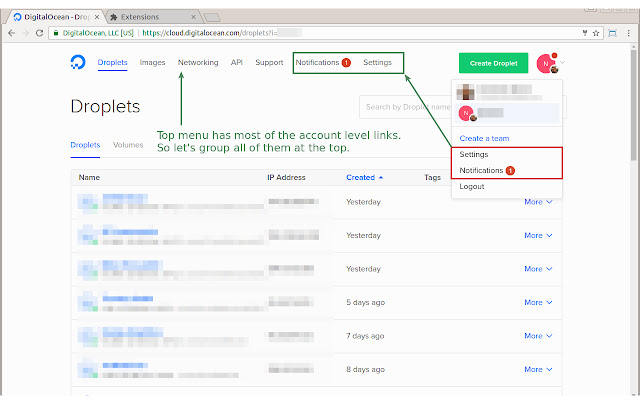This screenshot has height=400, width=640.
Task: Reload the page with refresh icon
Action: click(x=39, y=33)
